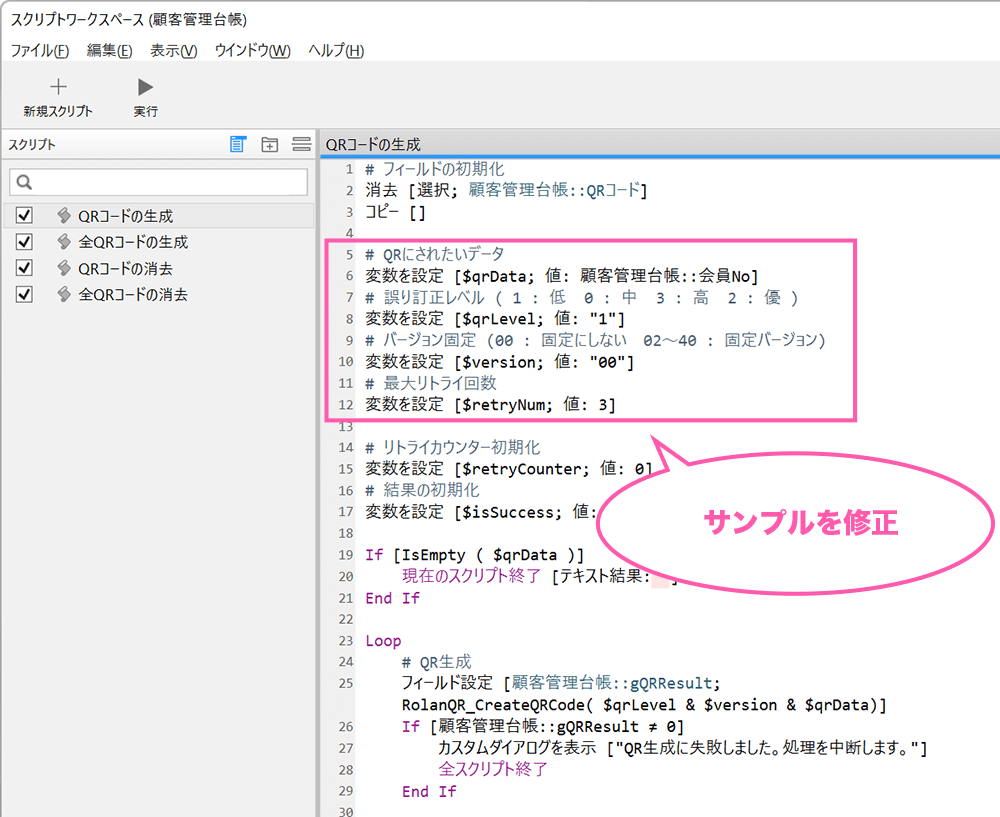This screenshot has height=817, width=1000.
Task: Create a new folder with the folder icon
Action: click(x=269, y=144)
